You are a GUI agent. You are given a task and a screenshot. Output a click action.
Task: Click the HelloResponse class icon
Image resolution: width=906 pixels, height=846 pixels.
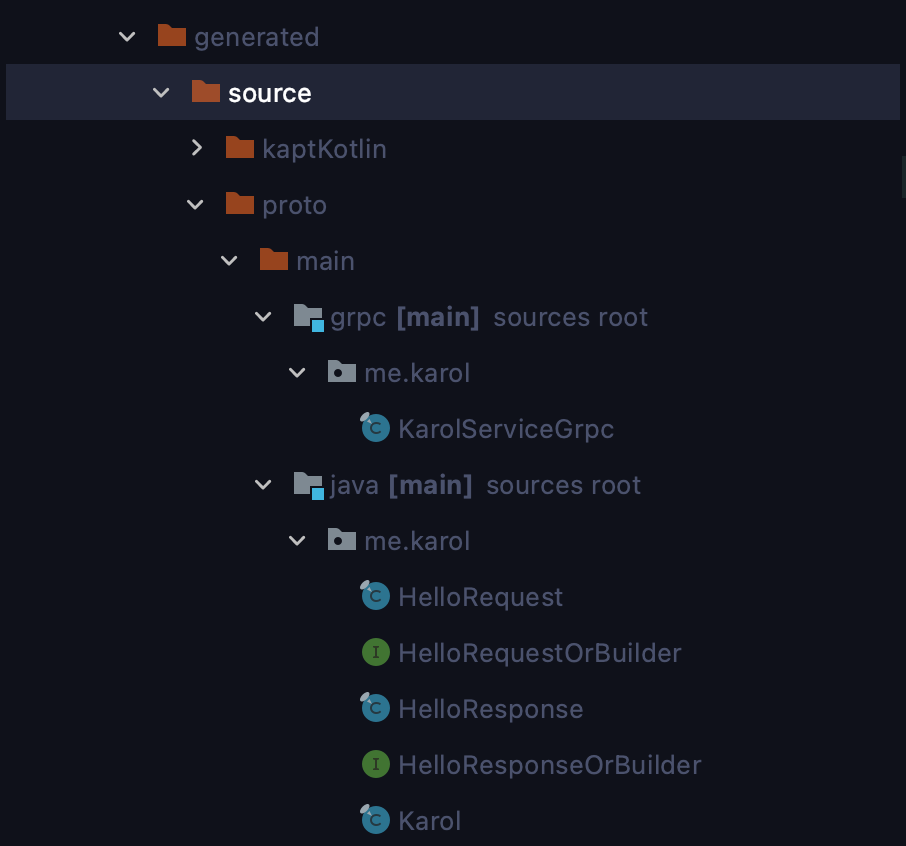(x=375, y=708)
